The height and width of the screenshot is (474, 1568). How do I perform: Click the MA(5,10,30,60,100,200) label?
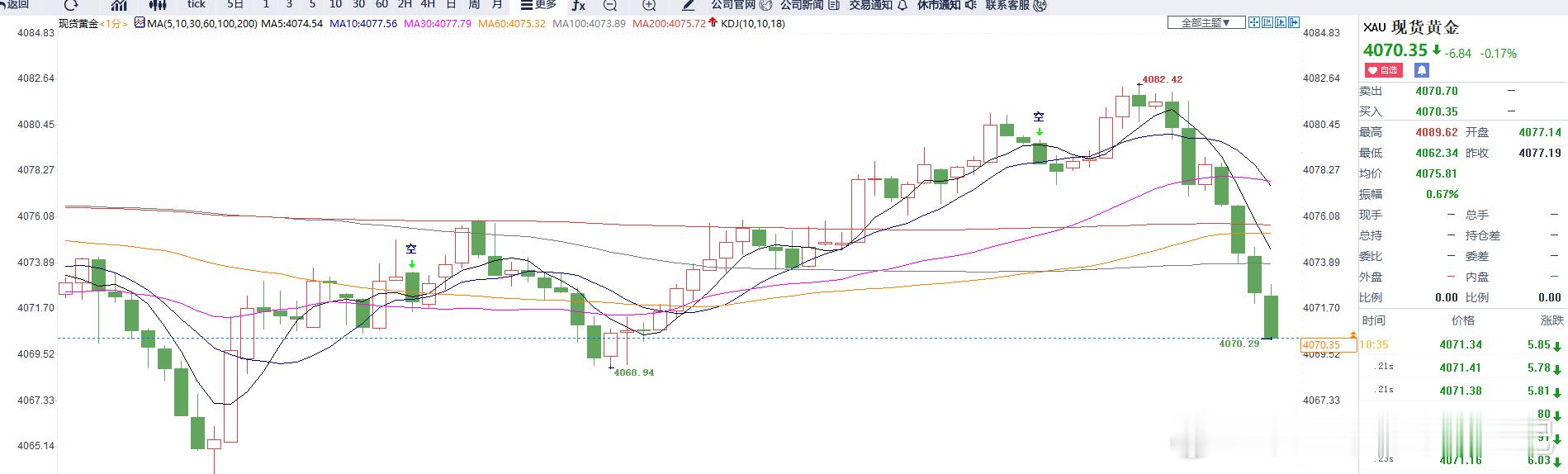(x=201, y=23)
